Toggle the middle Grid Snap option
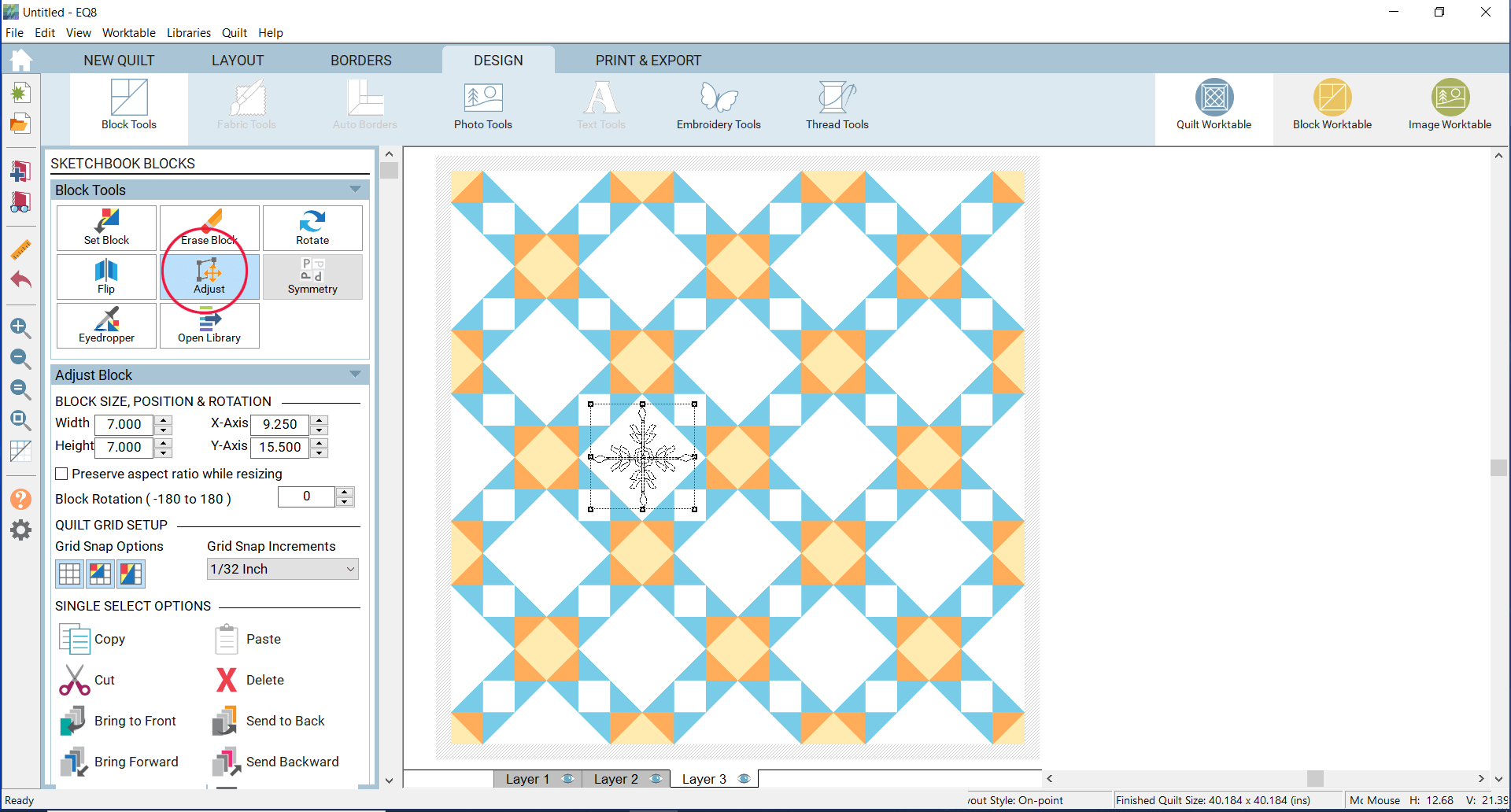1511x812 pixels. coord(100,574)
